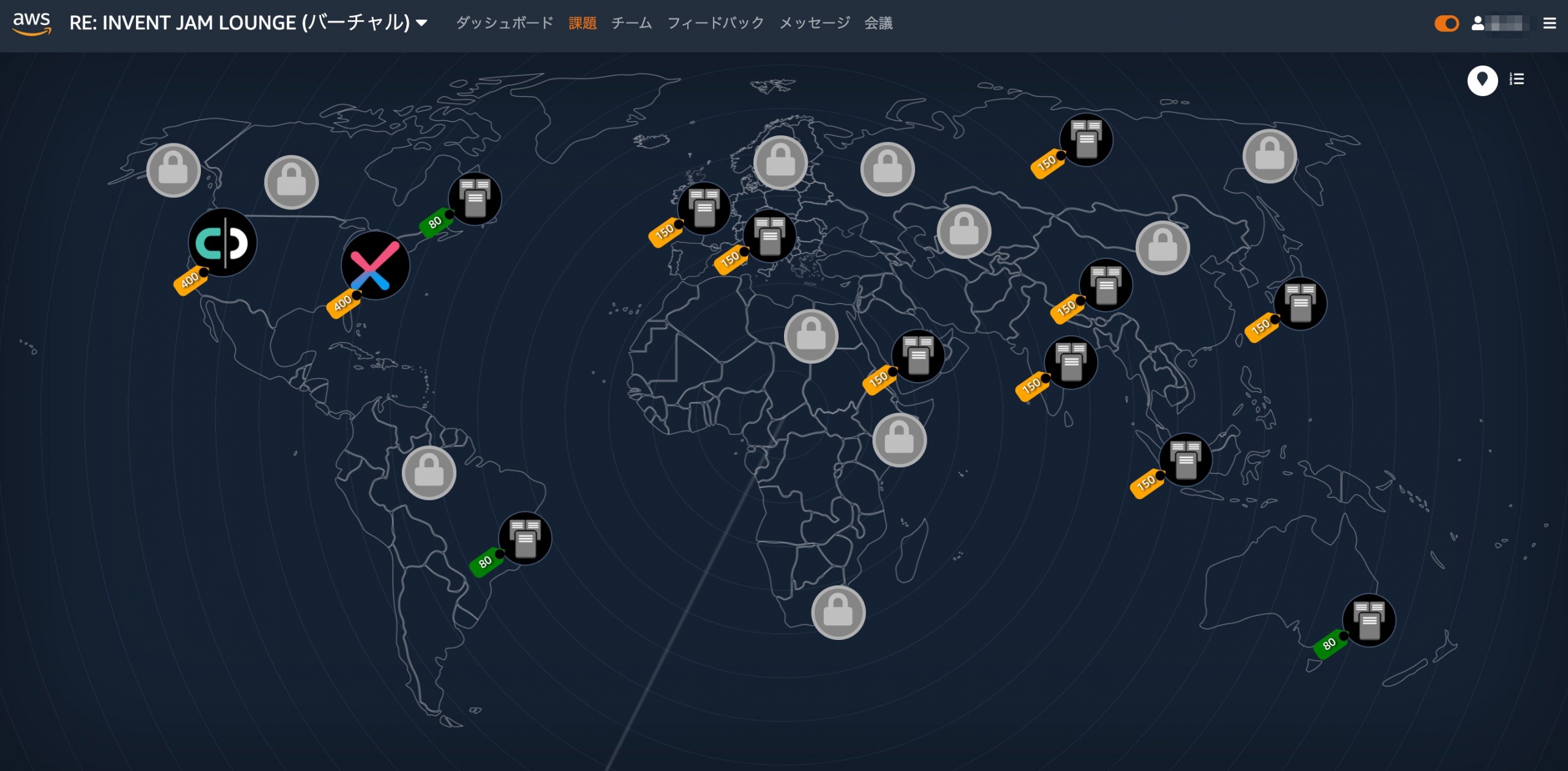
Task: Expand the RE: INVENT JAM LOUNGE title dropdown
Action: (x=421, y=23)
